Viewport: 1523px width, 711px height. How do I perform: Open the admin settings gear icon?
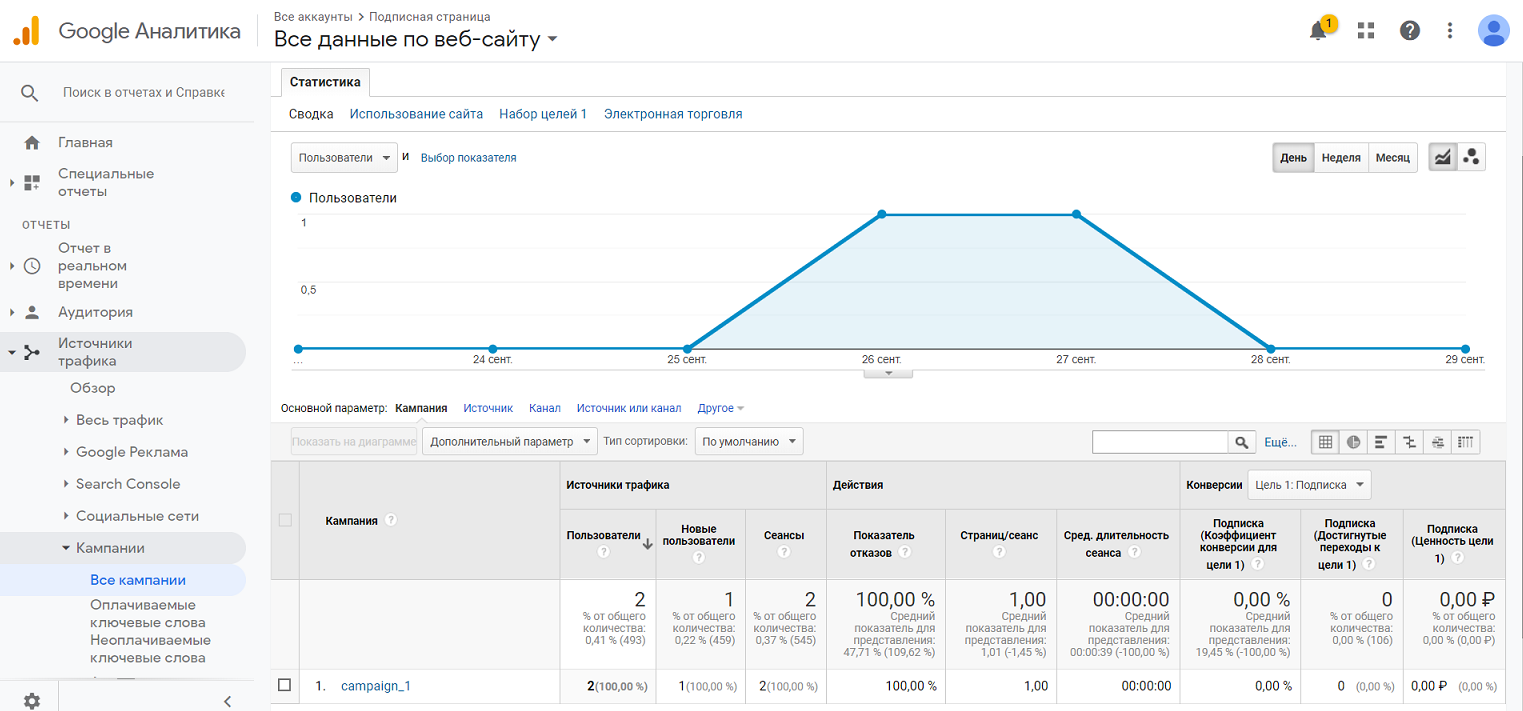pos(32,701)
